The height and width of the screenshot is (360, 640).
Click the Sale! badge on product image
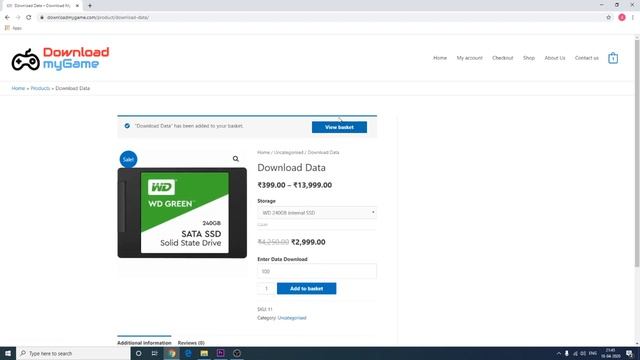coord(128,159)
